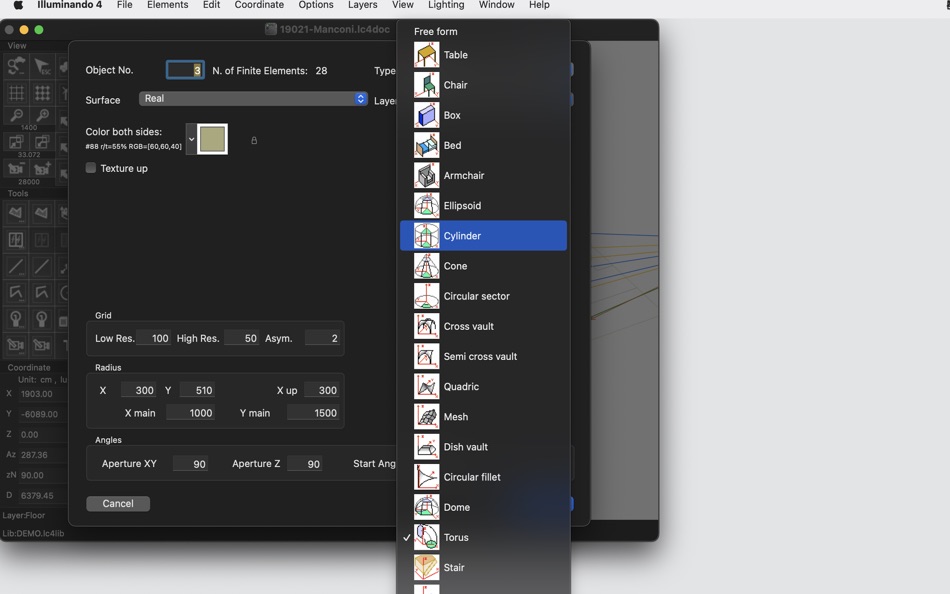Open the Layers menu

click(362, 5)
